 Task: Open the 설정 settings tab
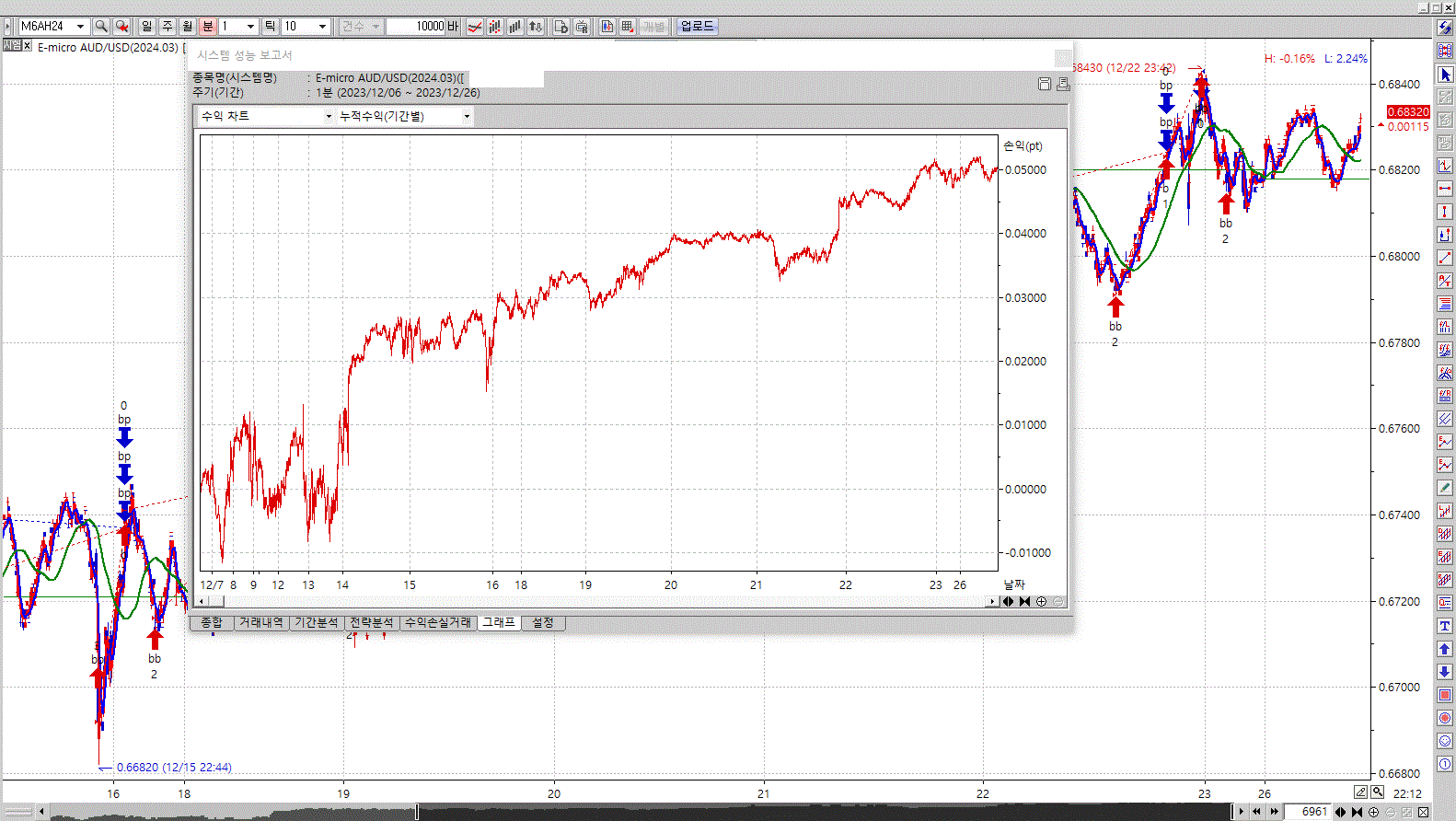(543, 623)
